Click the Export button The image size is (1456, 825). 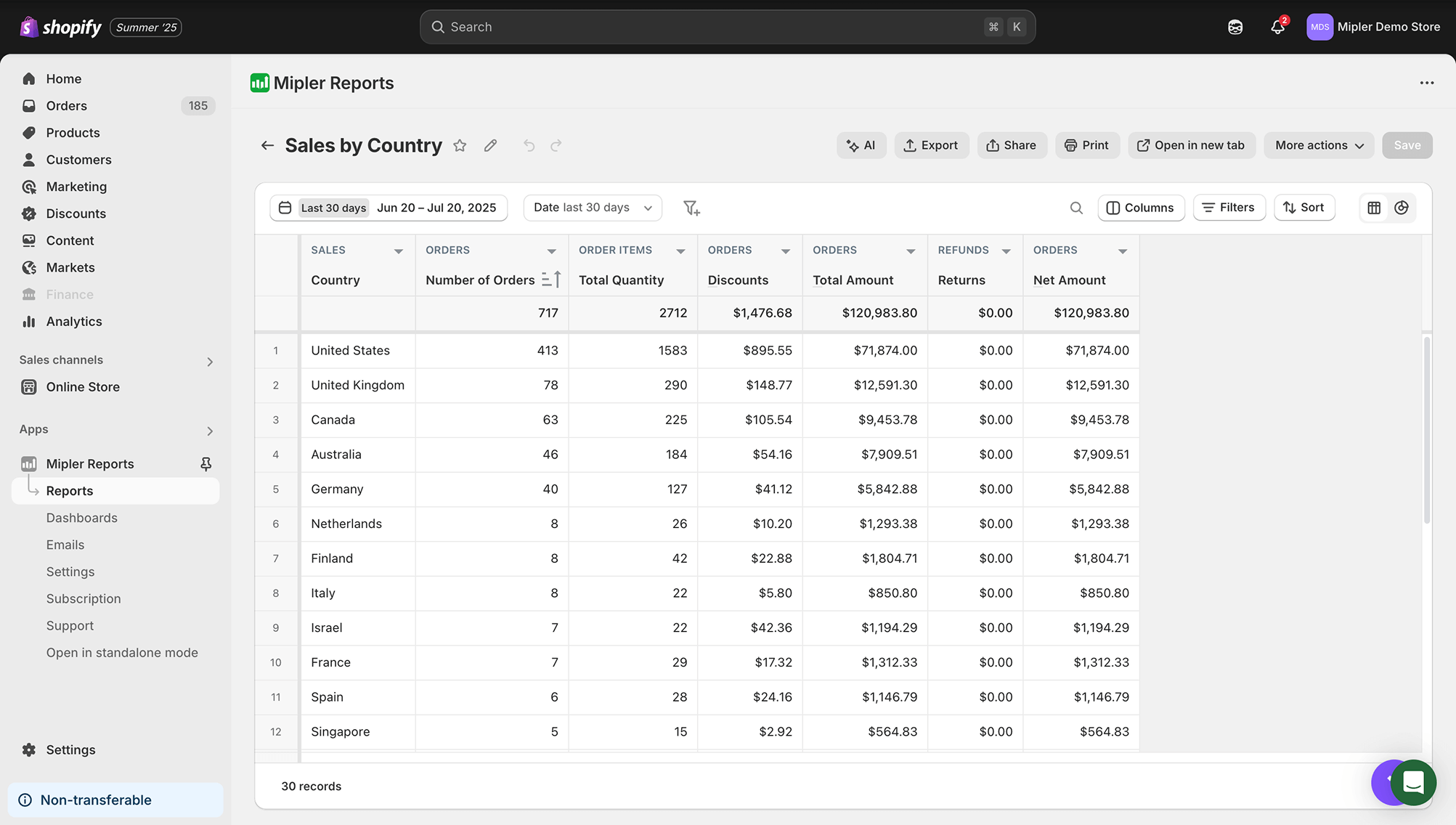tap(932, 145)
